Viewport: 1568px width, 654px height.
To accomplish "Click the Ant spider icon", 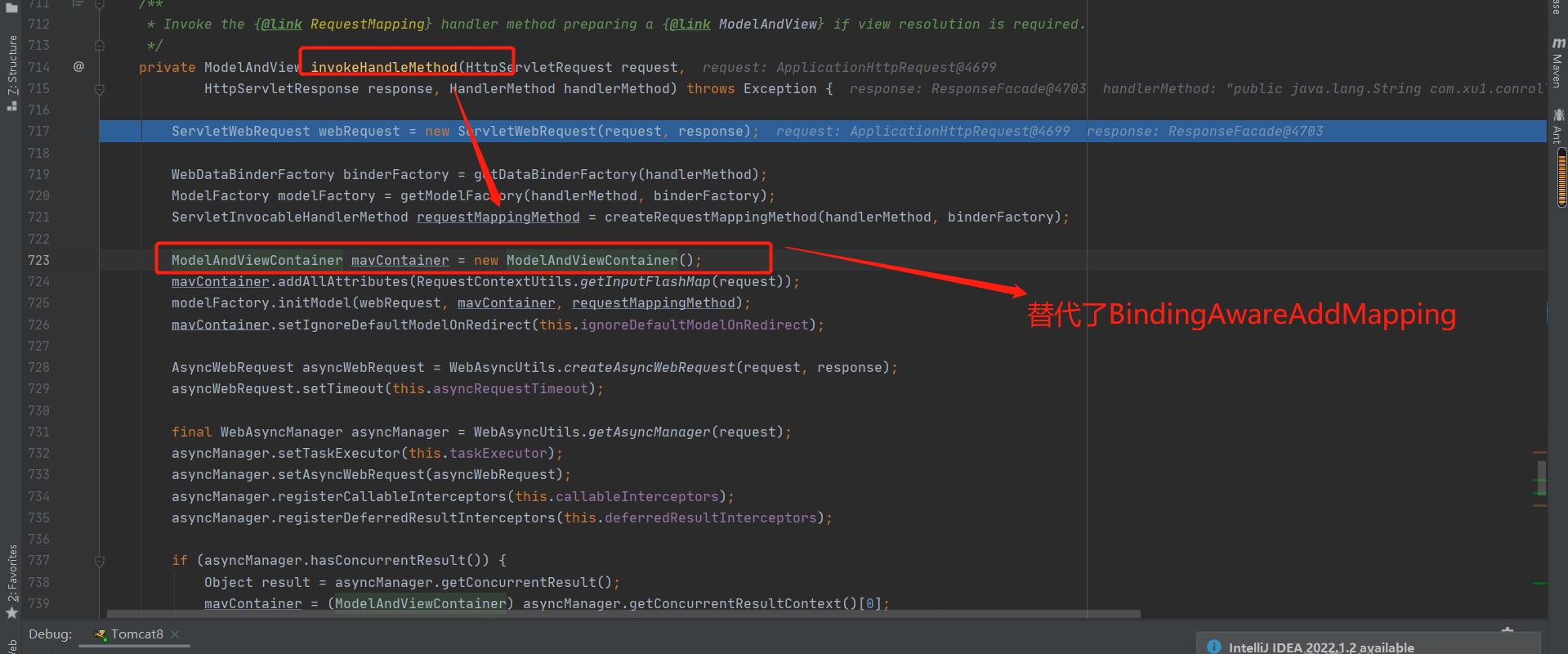I will 1558,114.
